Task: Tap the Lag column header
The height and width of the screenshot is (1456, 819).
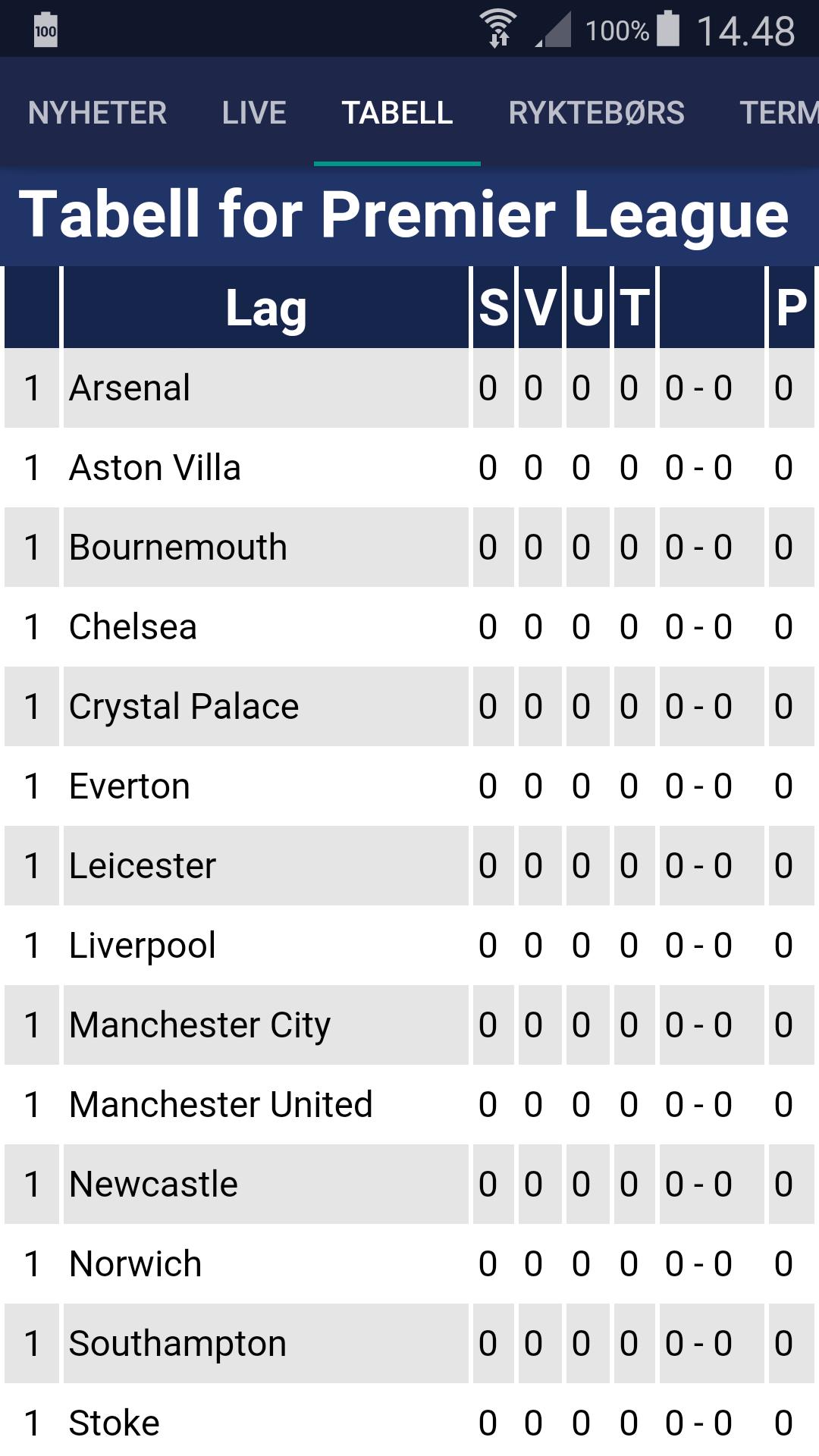Action: 265,308
